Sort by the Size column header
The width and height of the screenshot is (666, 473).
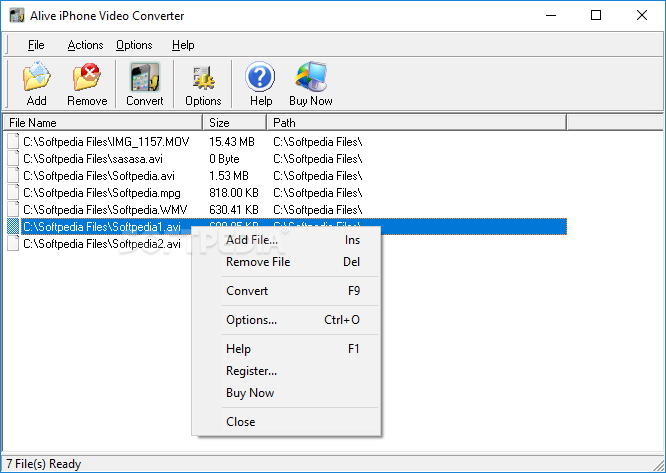pos(235,123)
